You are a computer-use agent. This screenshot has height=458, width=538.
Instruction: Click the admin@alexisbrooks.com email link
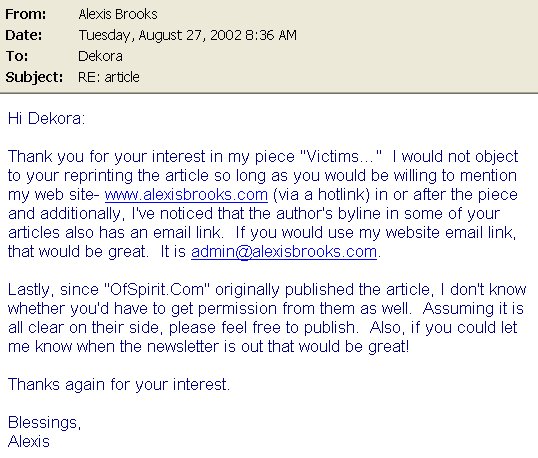click(x=284, y=252)
